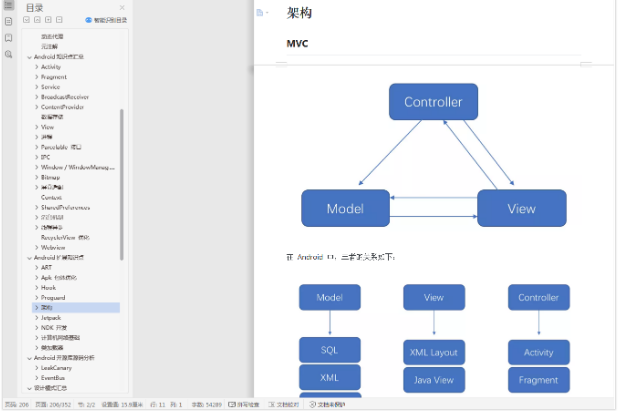
Task: Expand the BroadcastReceiver outline node
Action: point(37,97)
